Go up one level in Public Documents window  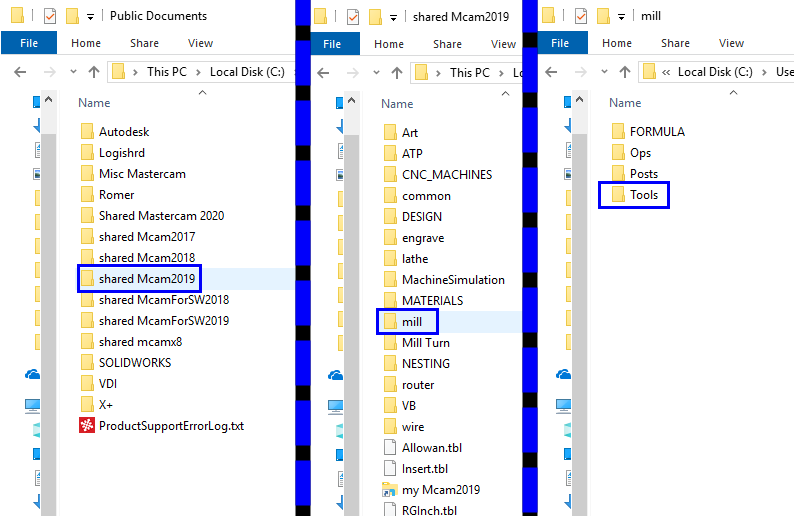coord(94,72)
